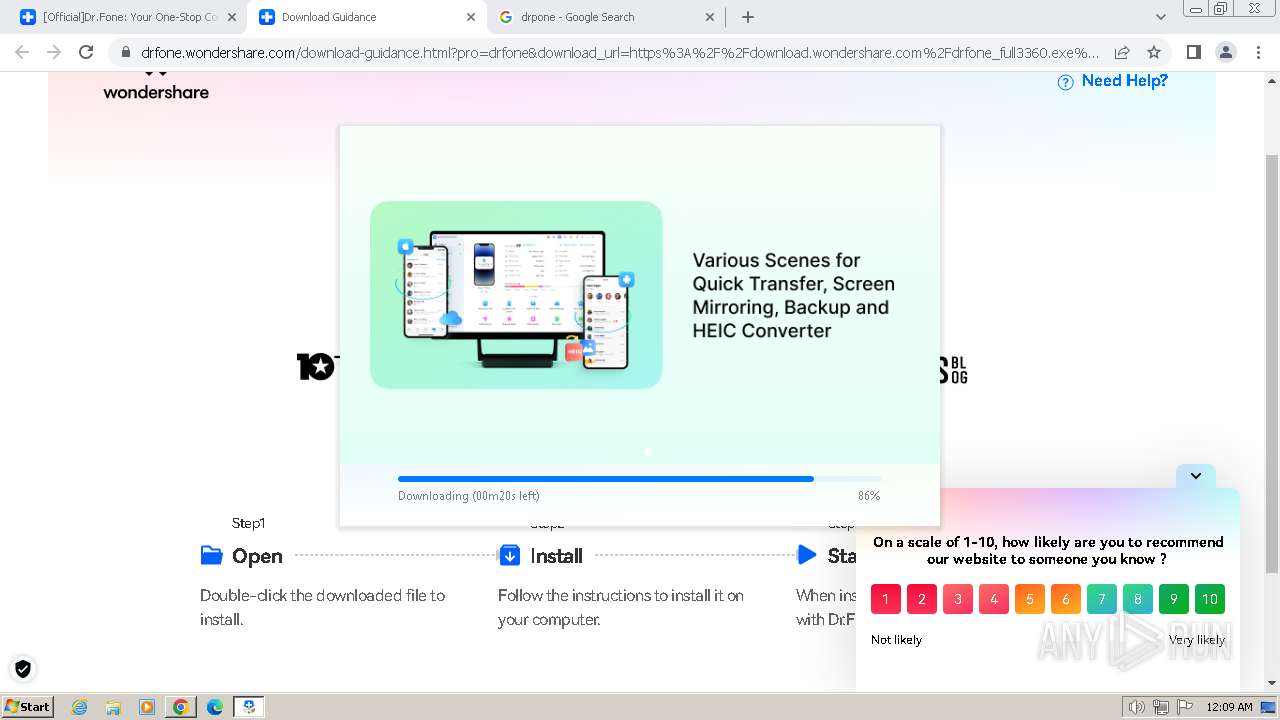1280x720 pixels.
Task: Click the network tray icon
Action: tap(1161, 707)
